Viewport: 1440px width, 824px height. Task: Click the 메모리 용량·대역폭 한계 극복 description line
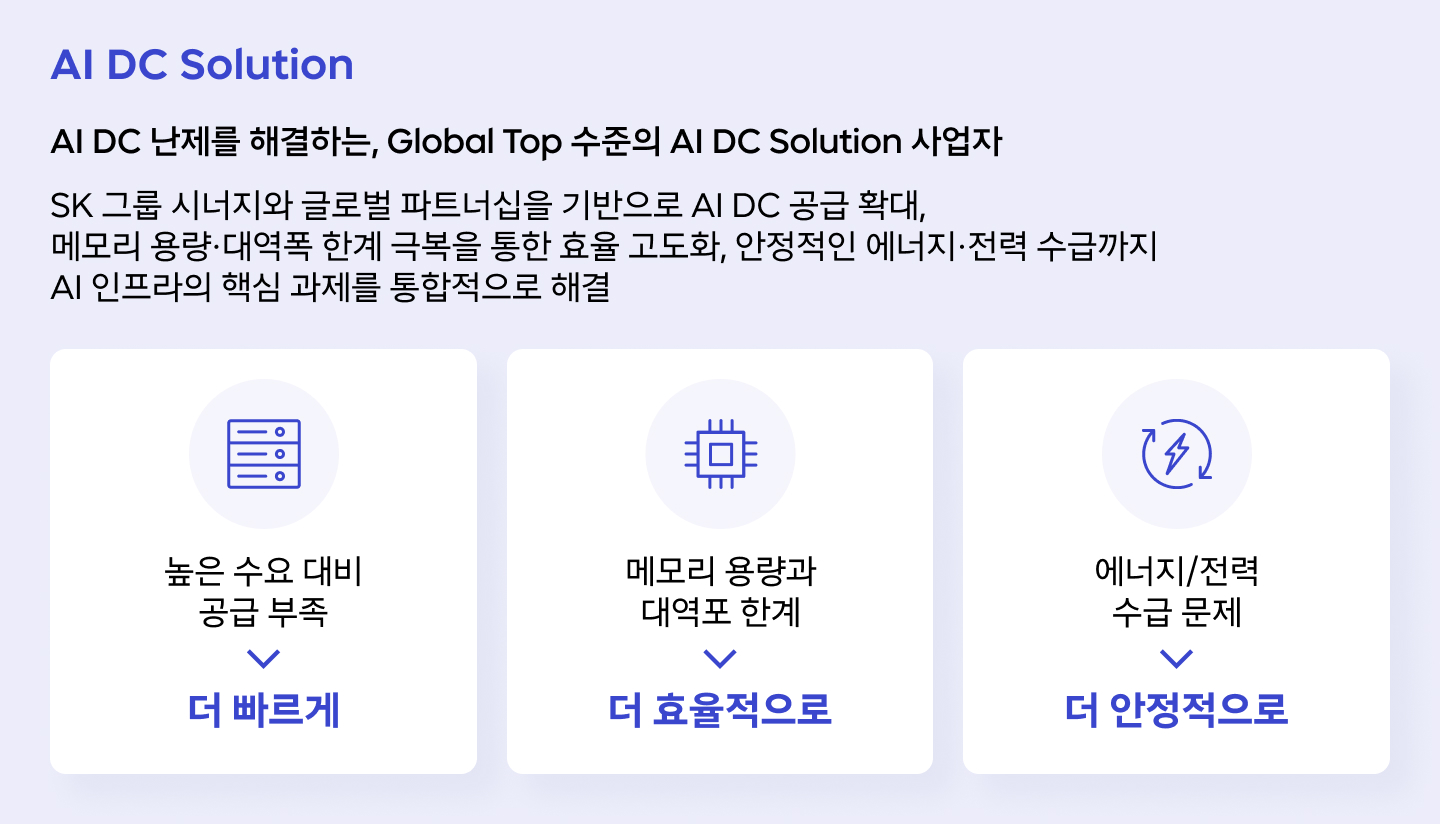tap(603, 247)
